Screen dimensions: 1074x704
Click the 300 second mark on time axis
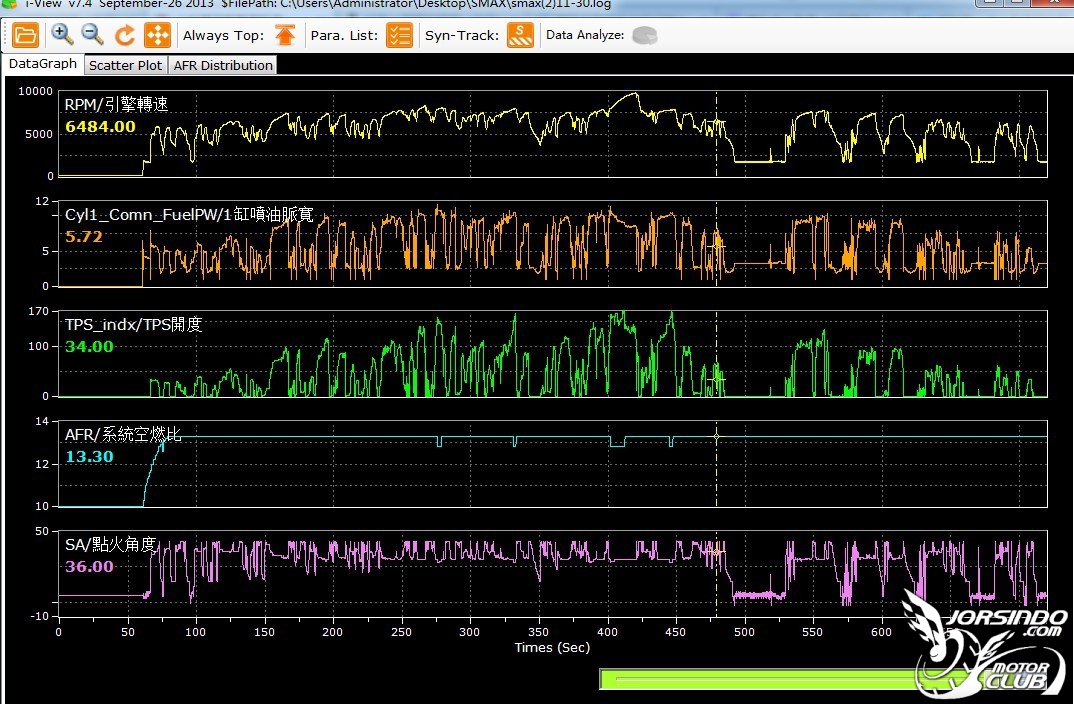469,632
